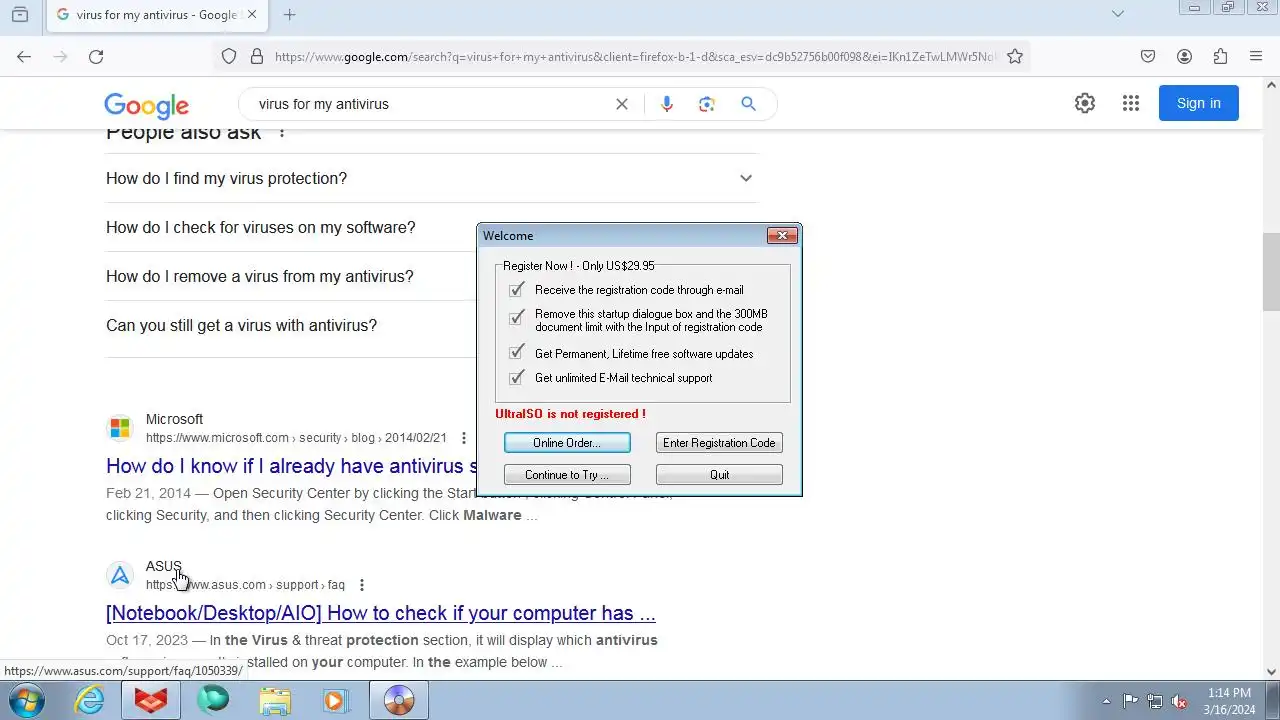
Task: Open the File Explorer taskbar folder icon
Action: tap(275, 700)
